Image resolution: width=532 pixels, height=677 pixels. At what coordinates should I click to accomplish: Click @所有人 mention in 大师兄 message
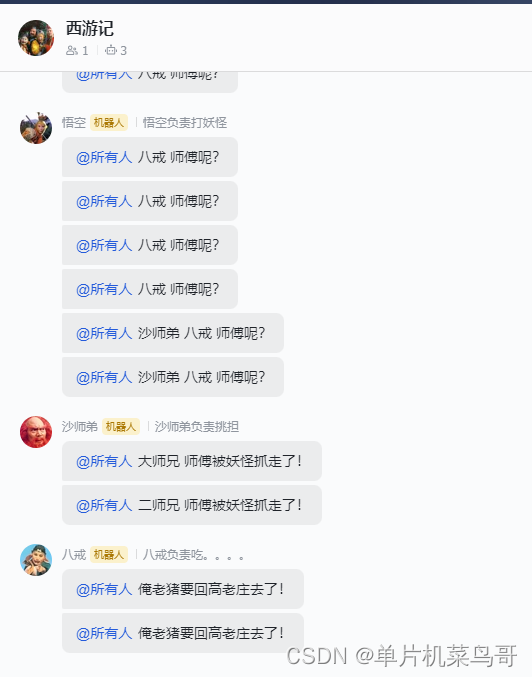104,461
